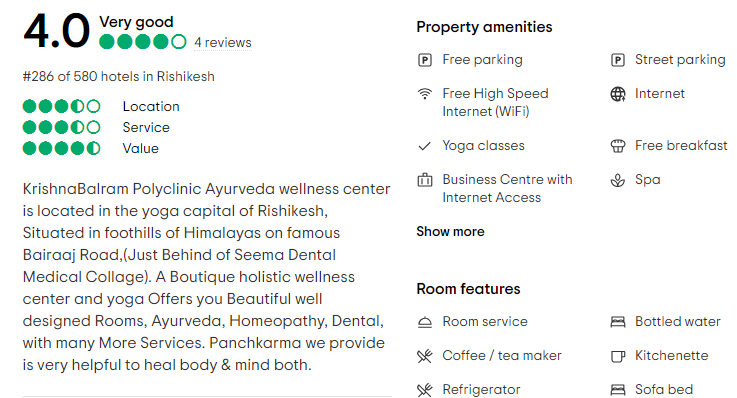Click the #286 of 580 hotels ranking text
737x398 pixels.
118,77
